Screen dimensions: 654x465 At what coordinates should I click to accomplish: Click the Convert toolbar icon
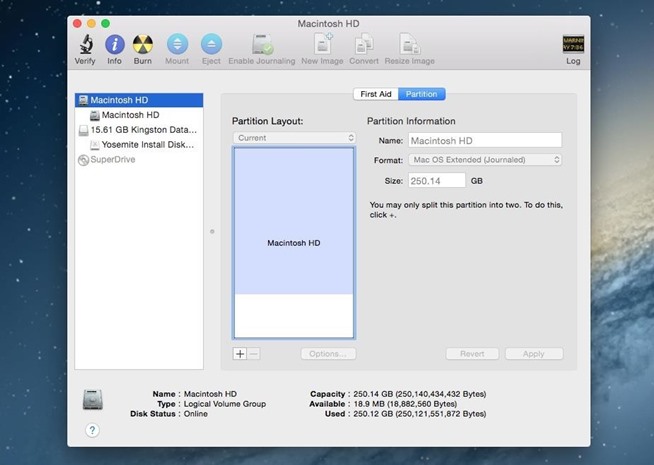click(x=364, y=44)
